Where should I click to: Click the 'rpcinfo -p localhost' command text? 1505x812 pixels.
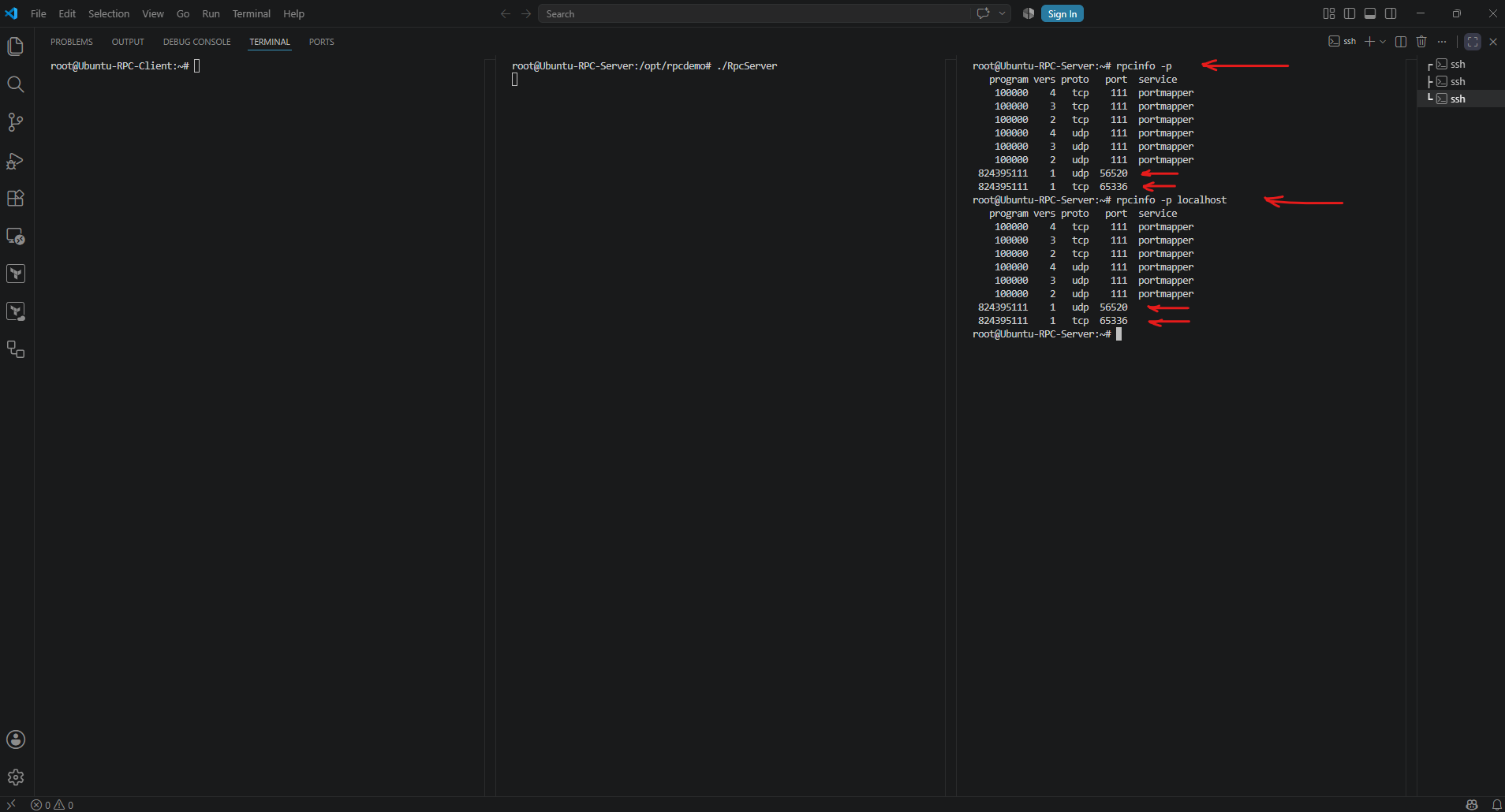point(1171,200)
